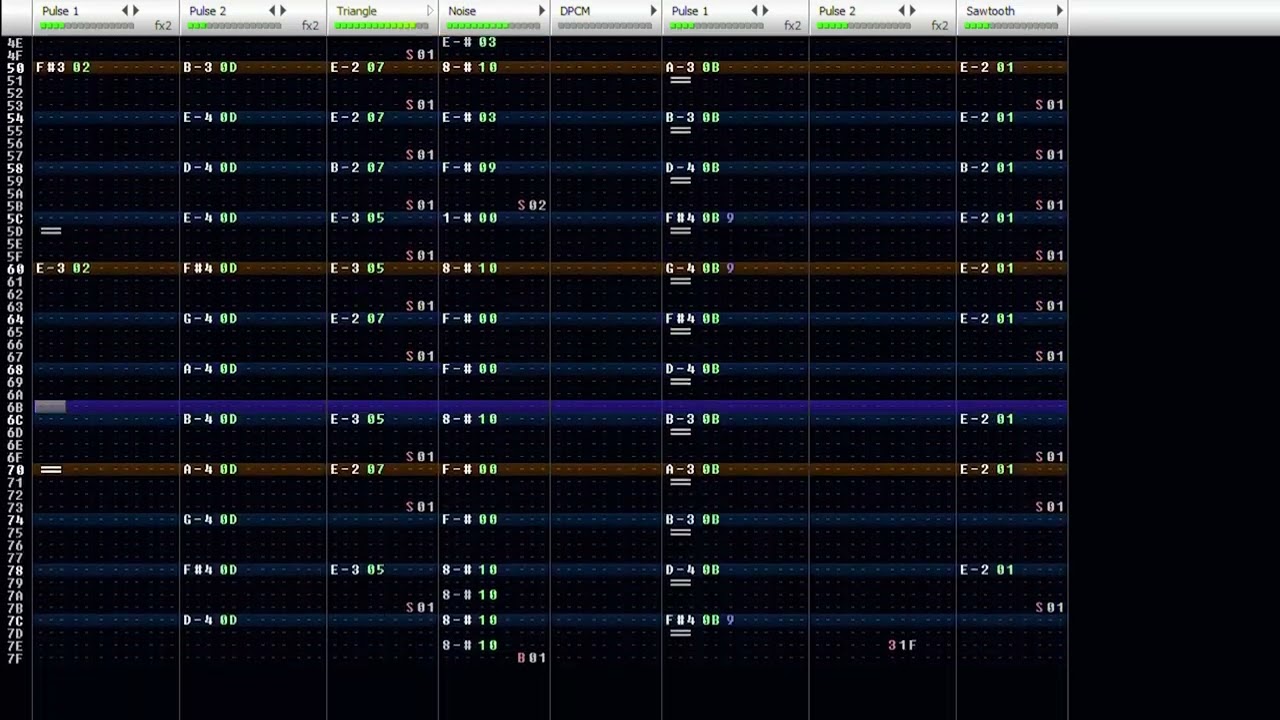This screenshot has width=1280, height=720.
Task: Select Sawtooth note E-2 01 on row 50
Action: pyautogui.click(x=987, y=67)
